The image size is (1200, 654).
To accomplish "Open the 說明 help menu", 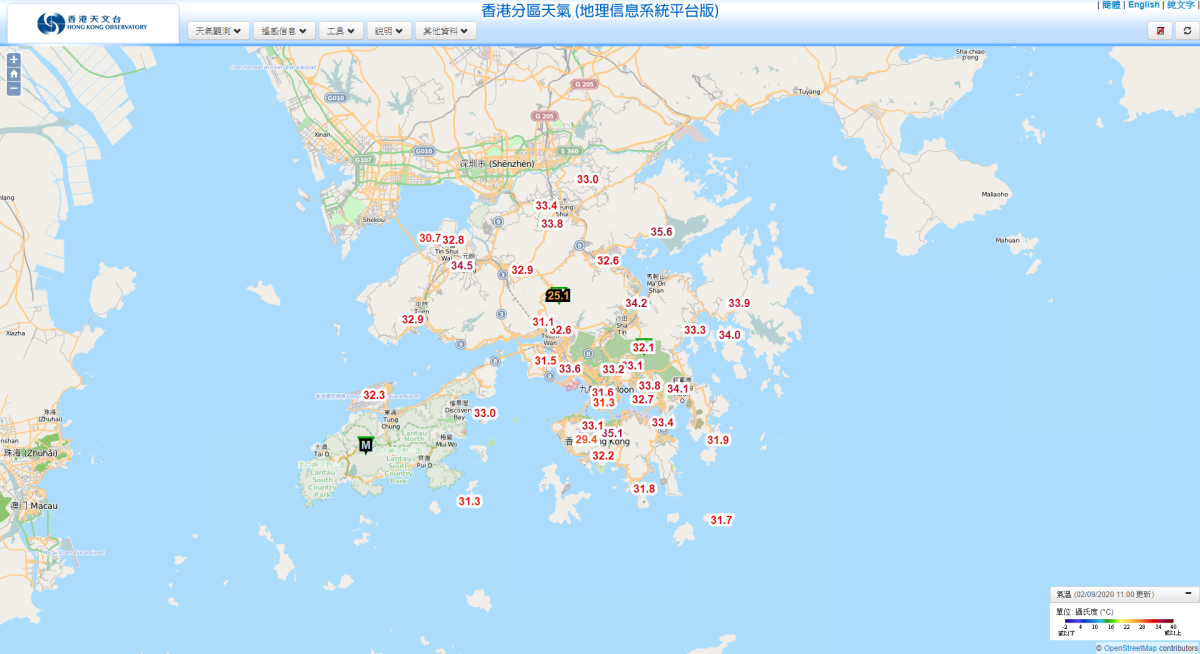I will tap(389, 31).
